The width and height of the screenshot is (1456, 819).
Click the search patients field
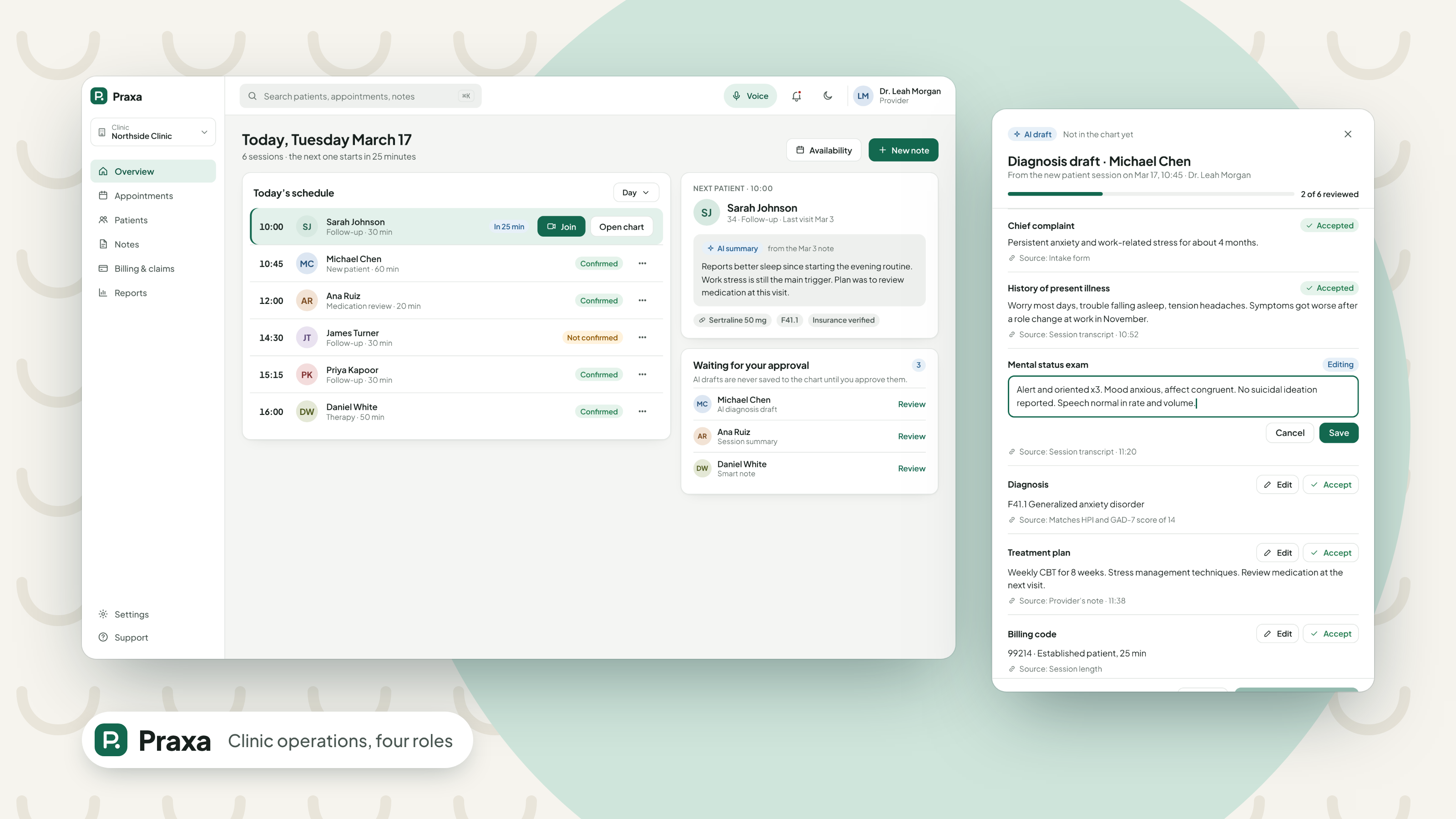[x=361, y=96]
